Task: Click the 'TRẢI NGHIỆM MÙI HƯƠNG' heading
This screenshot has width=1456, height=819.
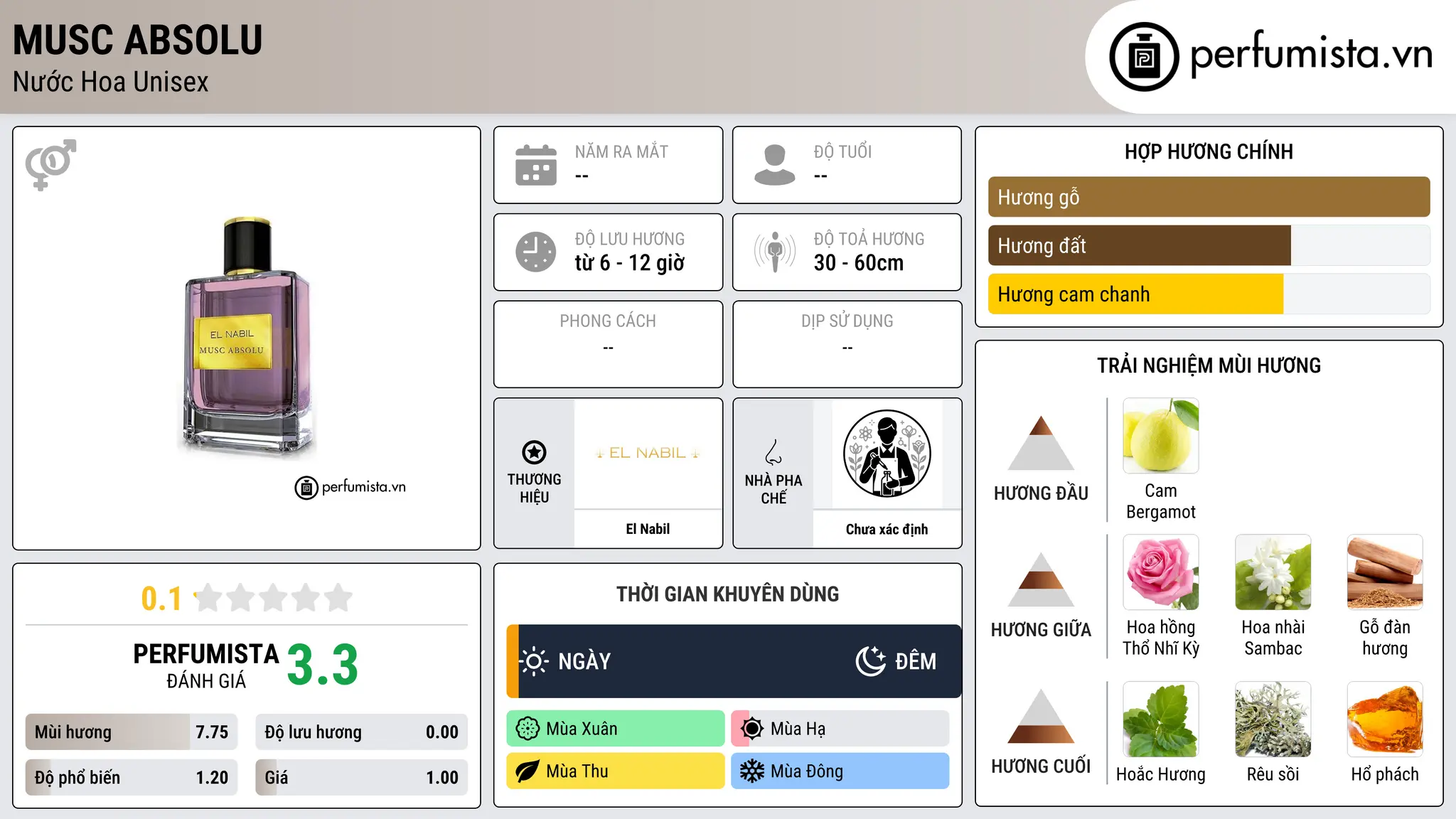Action: pos(1209,365)
